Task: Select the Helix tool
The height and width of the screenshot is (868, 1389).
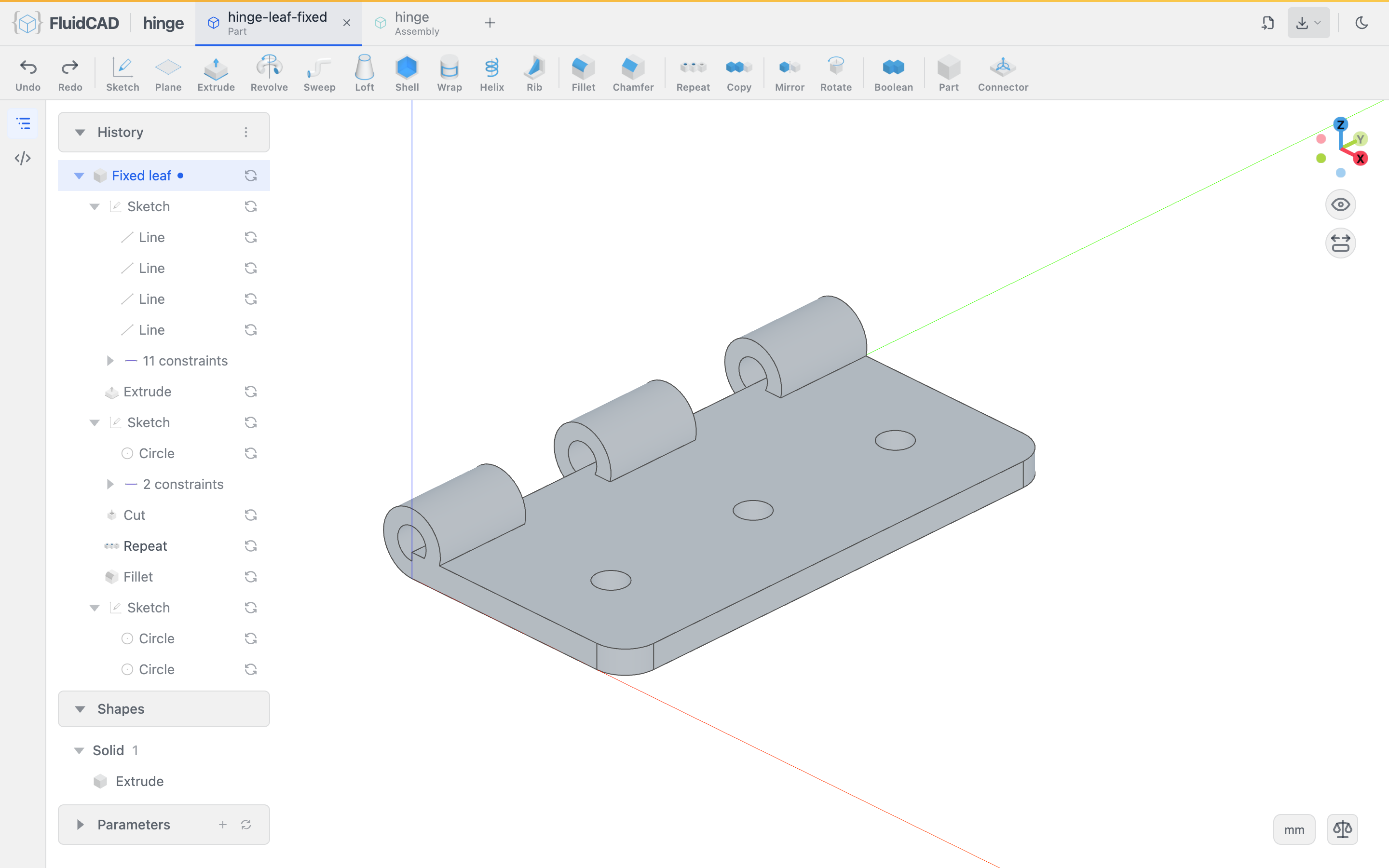Action: [492, 73]
